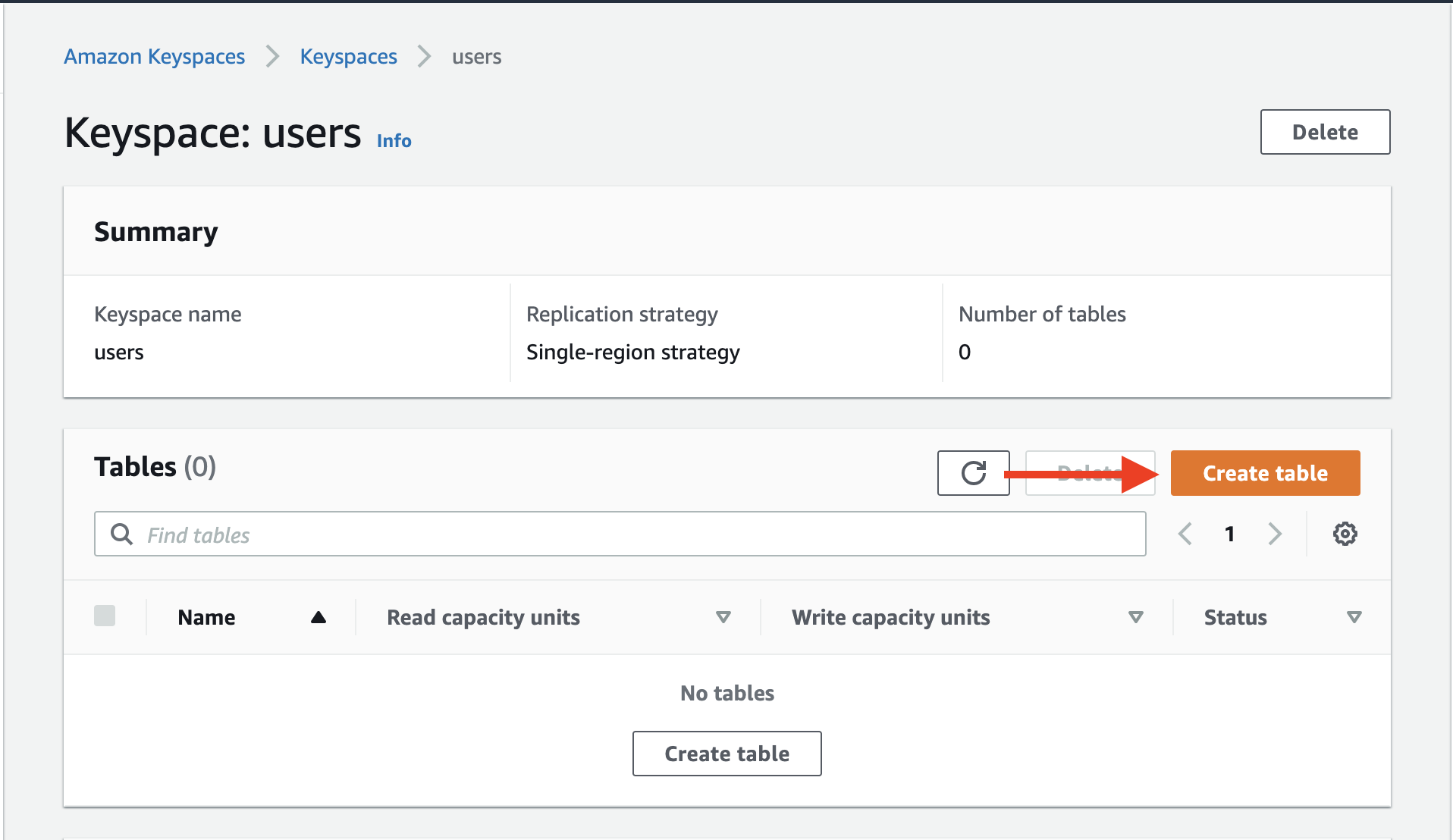Viewport: 1453px width, 840px height.
Task: Click the Write capacity units header
Action: click(x=890, y=617)
